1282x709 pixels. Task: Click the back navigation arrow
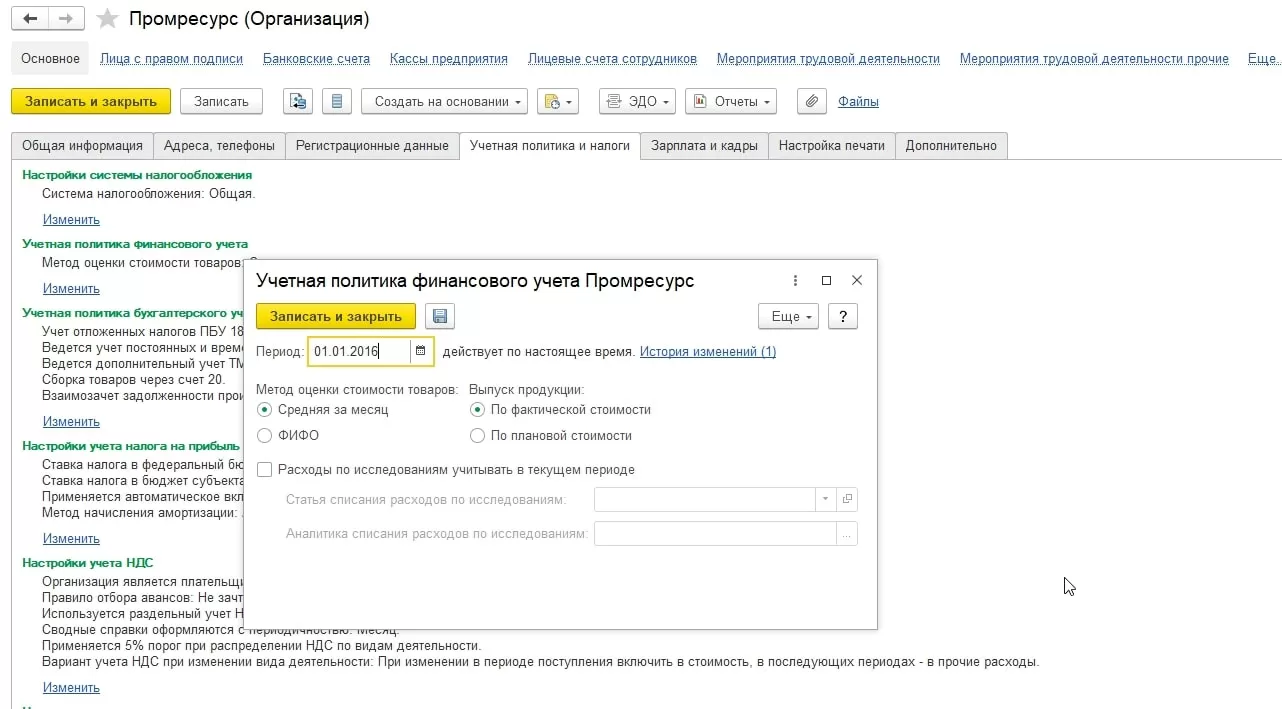click(30, 19)
